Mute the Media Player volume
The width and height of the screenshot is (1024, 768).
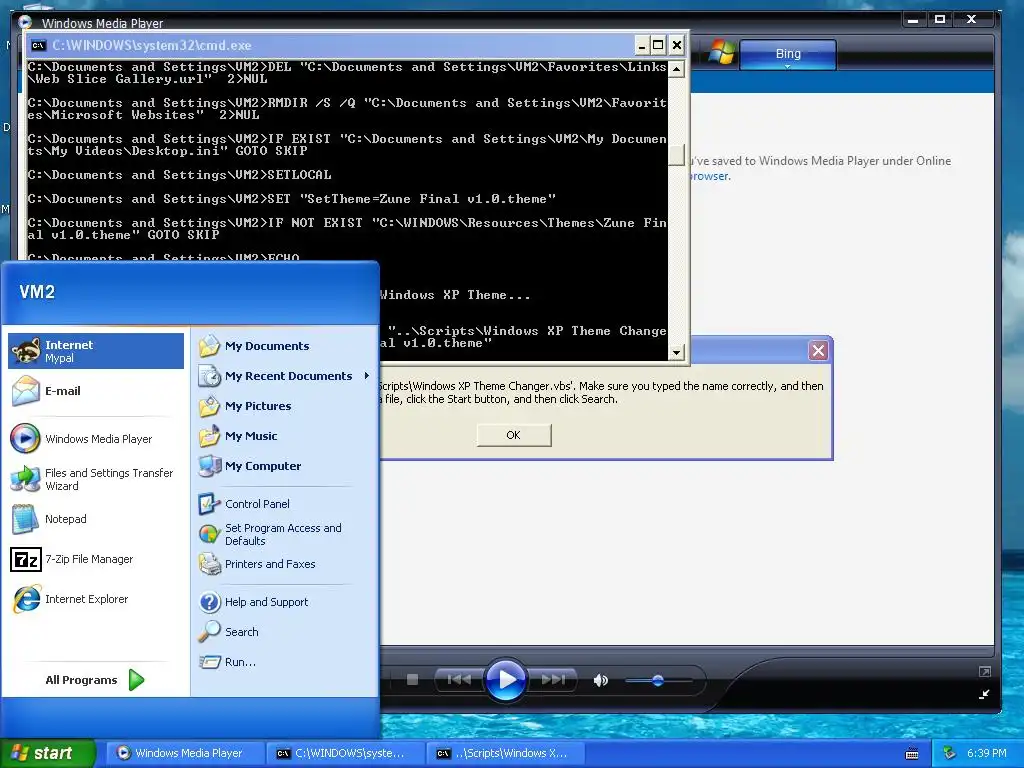(601, 680)
